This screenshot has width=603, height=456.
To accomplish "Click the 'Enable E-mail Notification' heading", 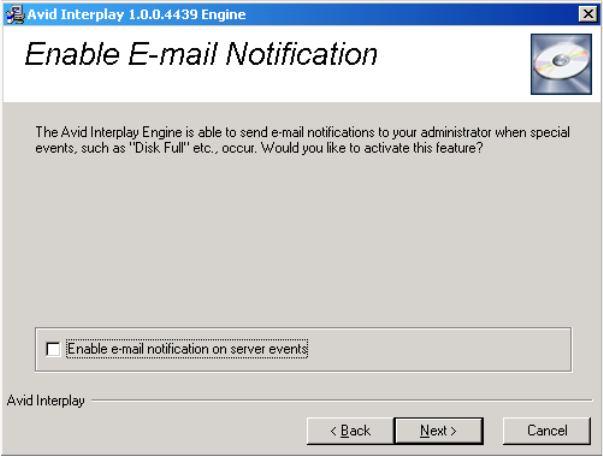I will 200,54.
